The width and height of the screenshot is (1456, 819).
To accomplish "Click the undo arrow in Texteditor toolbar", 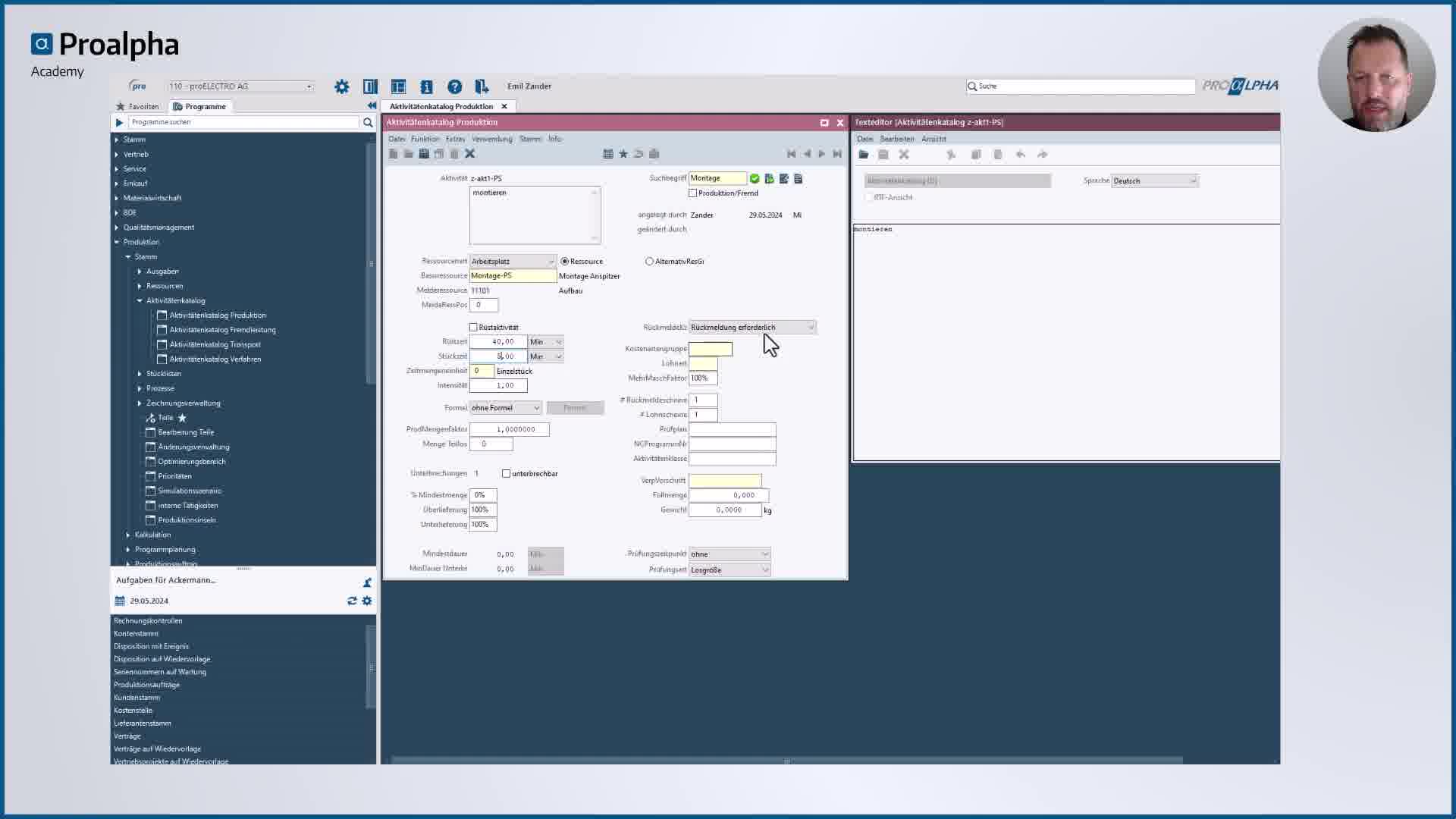I will pos(1021,155).
